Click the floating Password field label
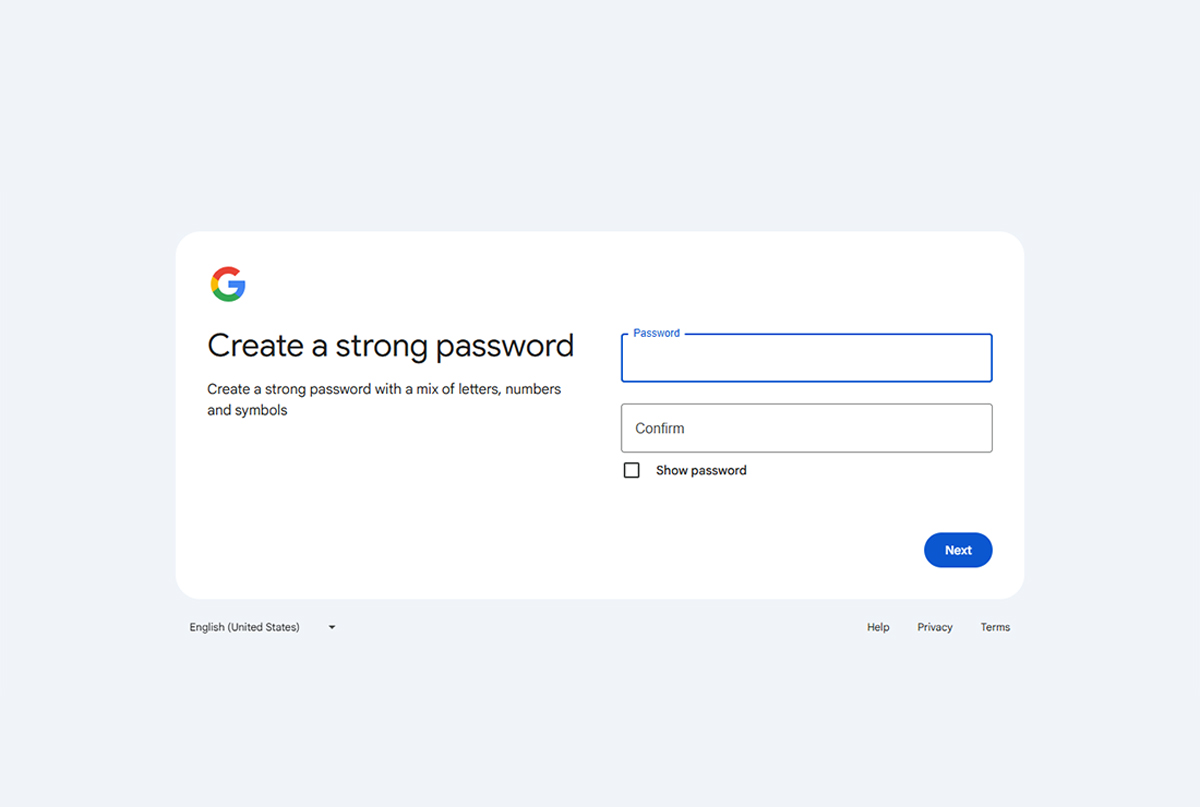 coord(656,333)
